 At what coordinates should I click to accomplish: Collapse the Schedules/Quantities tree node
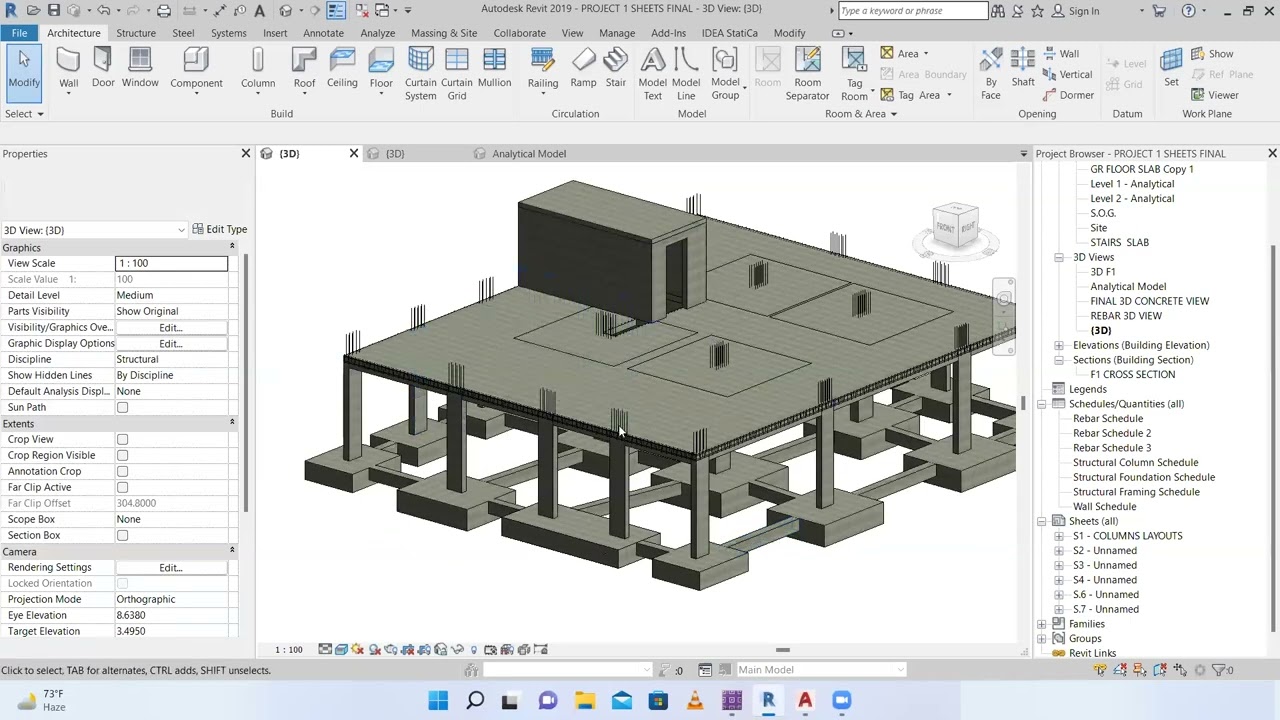1042,404
